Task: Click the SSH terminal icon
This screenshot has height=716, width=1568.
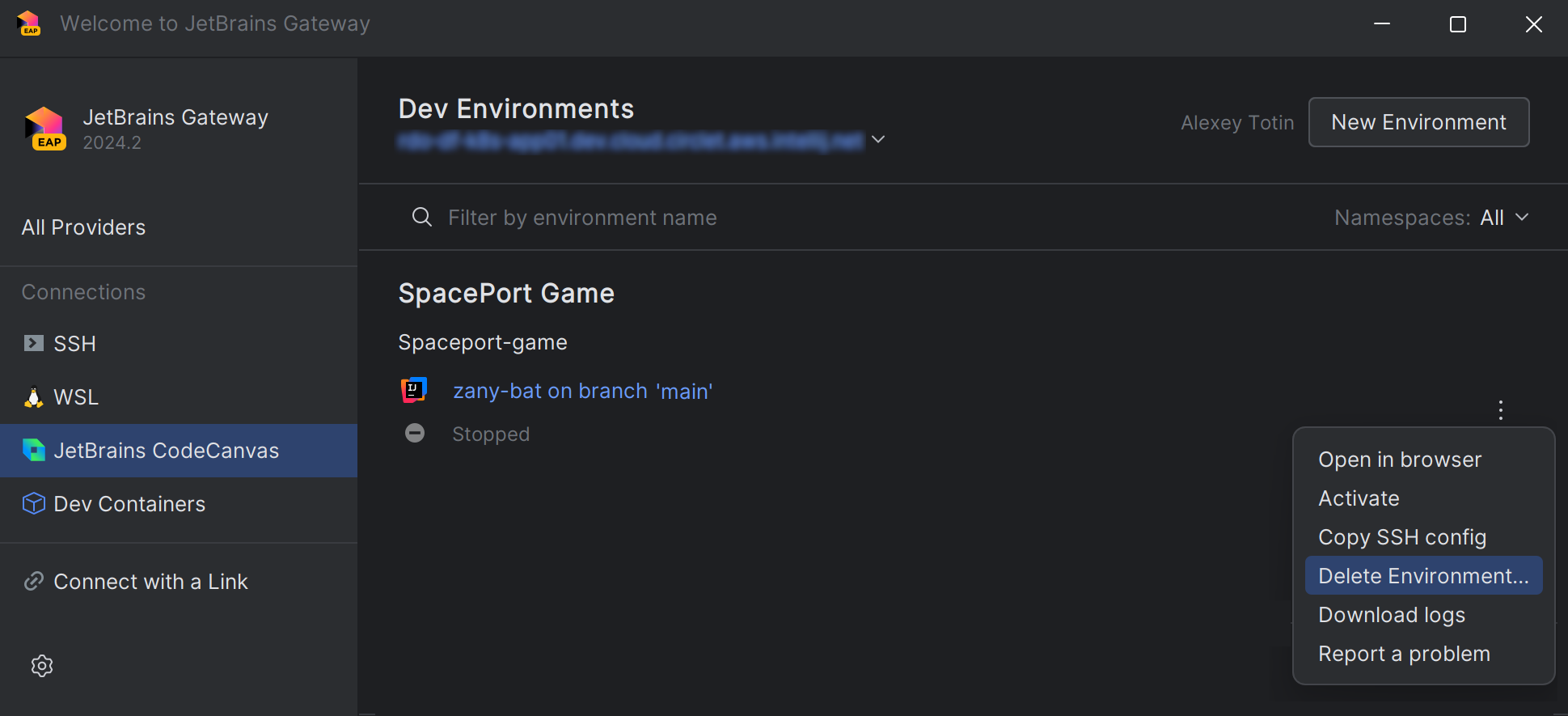Action: (x=33, y=344)
